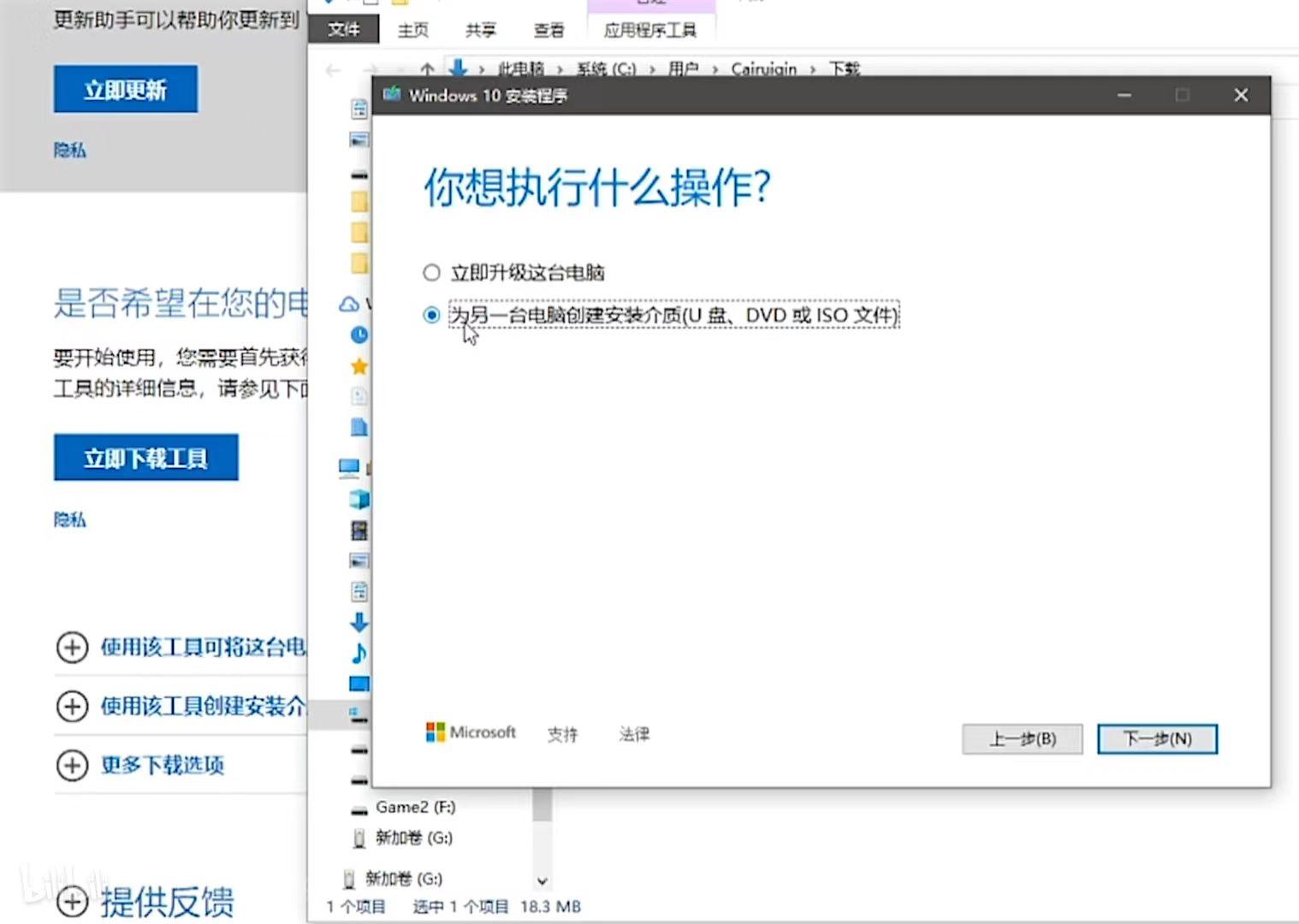Open the 3D Objects cube icon in the sidebar
Screen dimensions: 1299x924
click(x=359, y=499)
